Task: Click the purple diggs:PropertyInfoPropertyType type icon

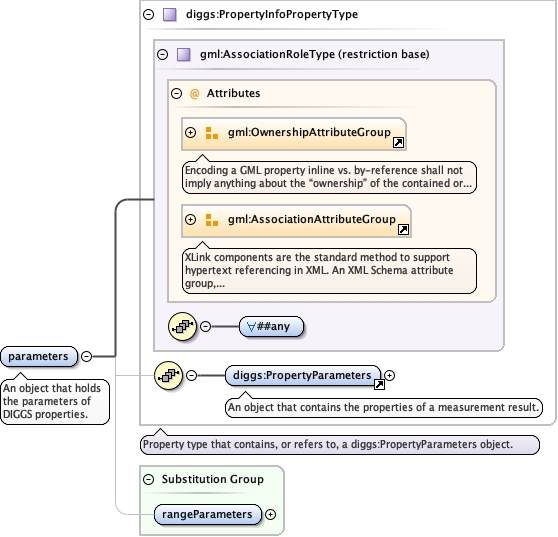Action: pos(170,15)
